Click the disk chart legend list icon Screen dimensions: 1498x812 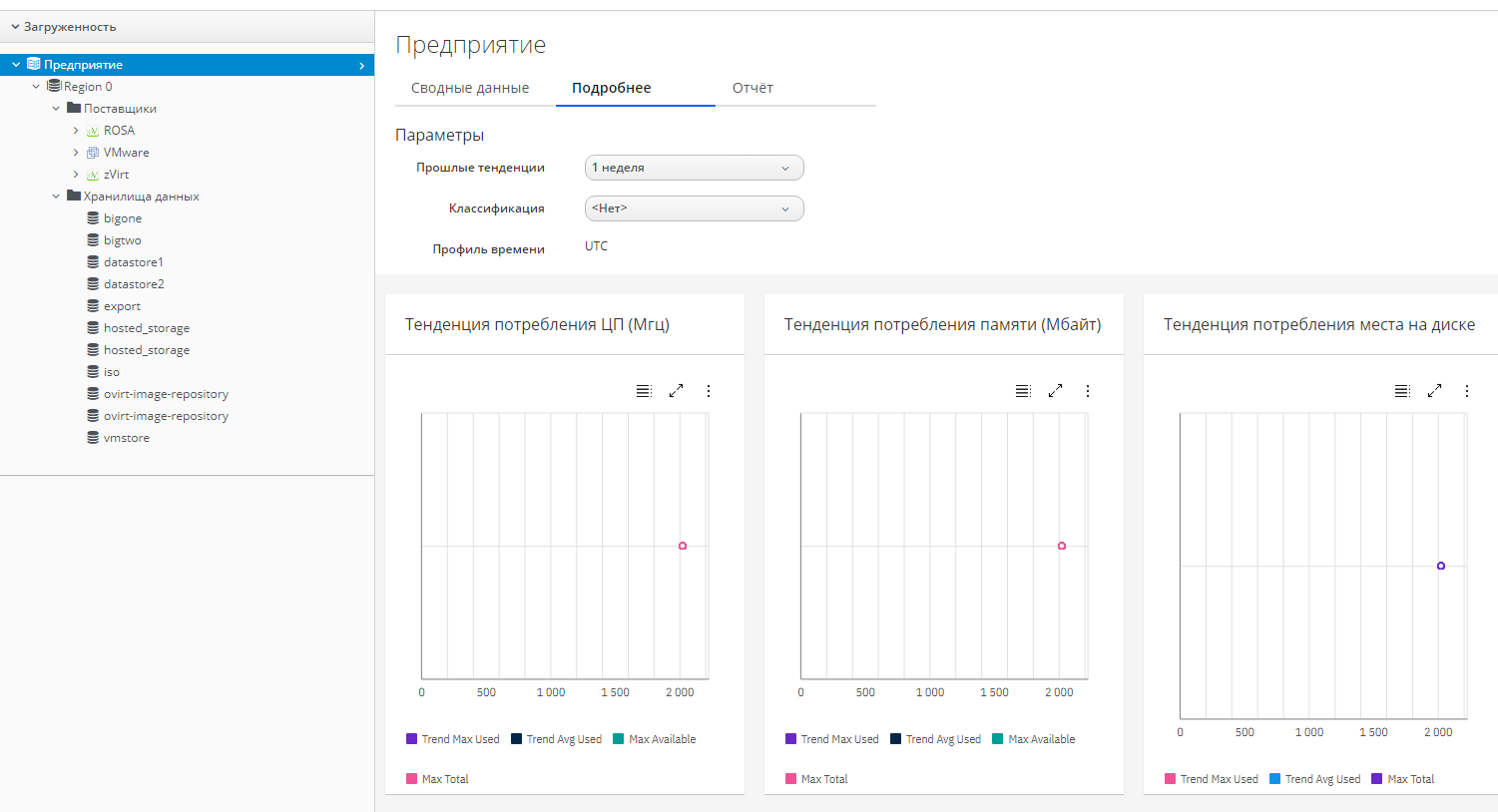point(1402,391)
